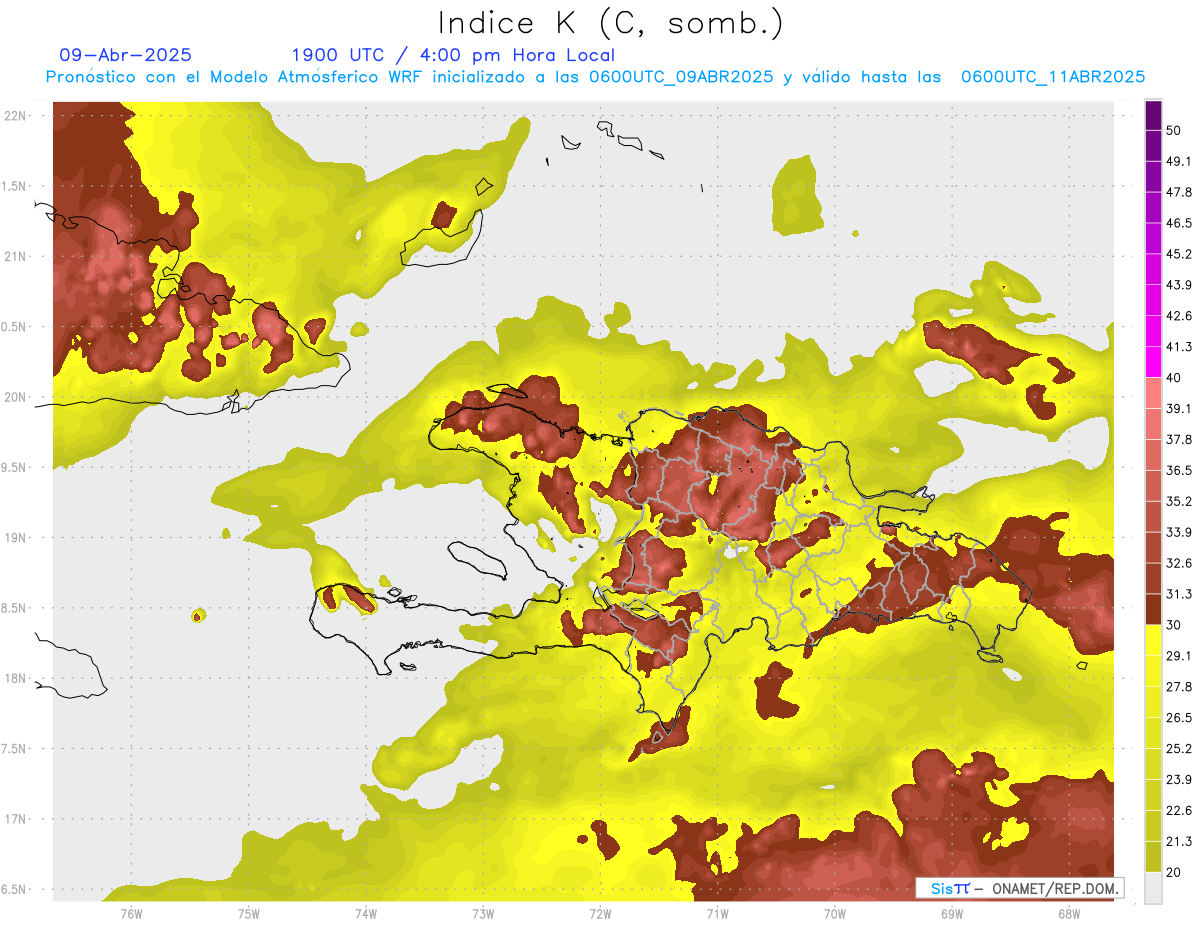Click the "27.8" color scale value
The width and height of the screenshot is (1200, 927).
tap(1179, 686)
